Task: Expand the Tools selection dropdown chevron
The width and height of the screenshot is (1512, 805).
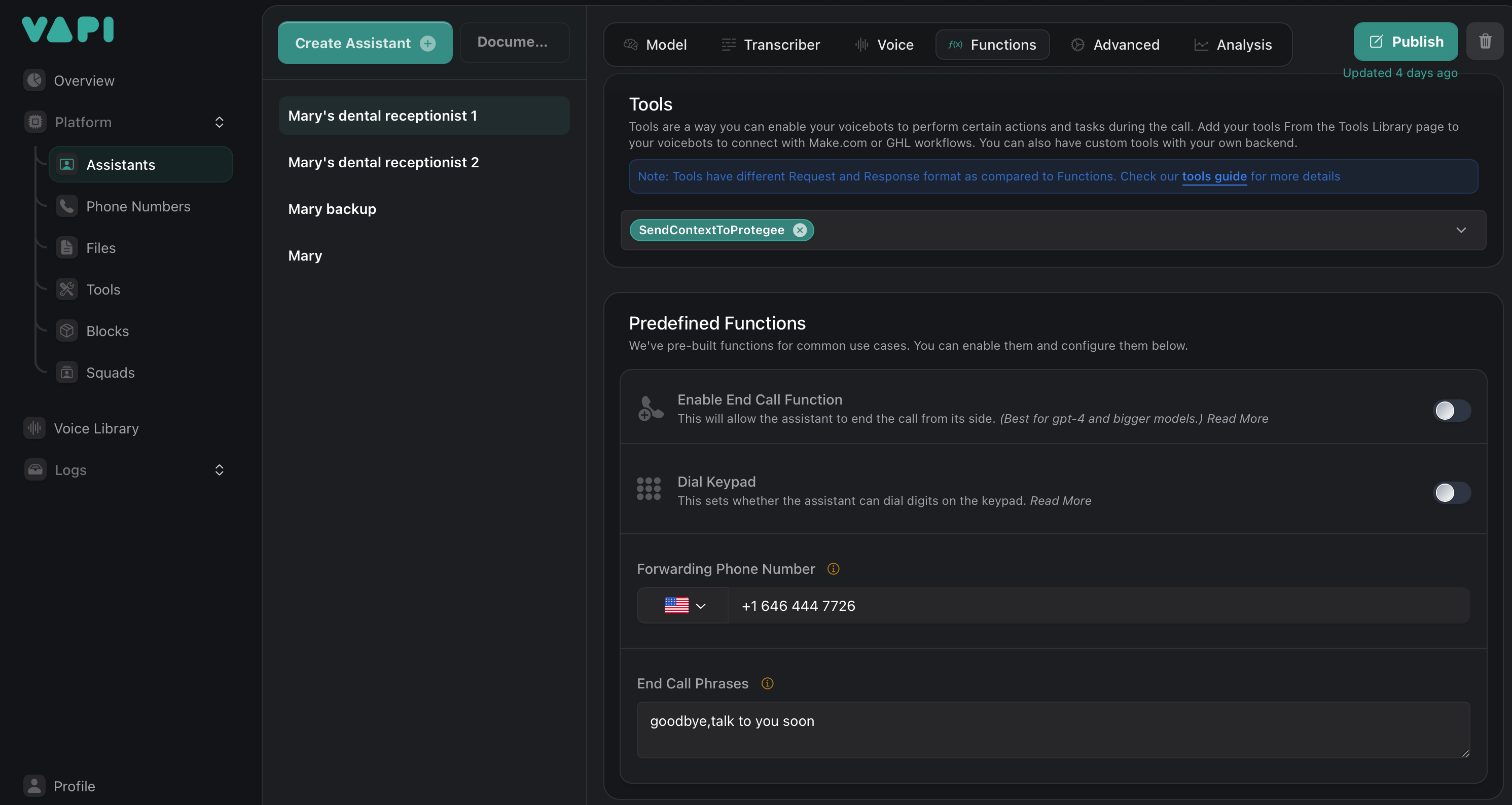Action: click(x=1461, y=230)
